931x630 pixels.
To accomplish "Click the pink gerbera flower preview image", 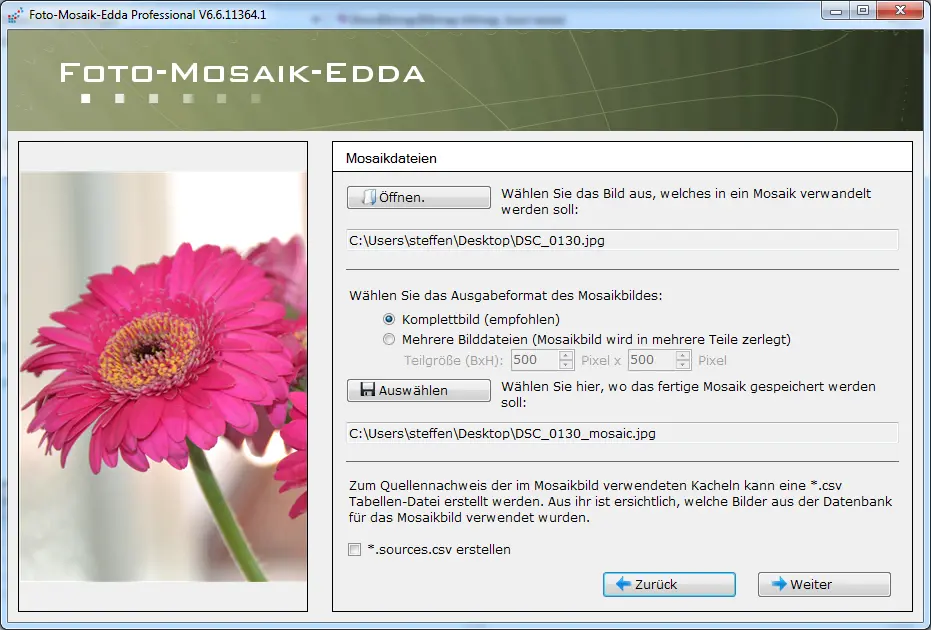I will (163, 376).
